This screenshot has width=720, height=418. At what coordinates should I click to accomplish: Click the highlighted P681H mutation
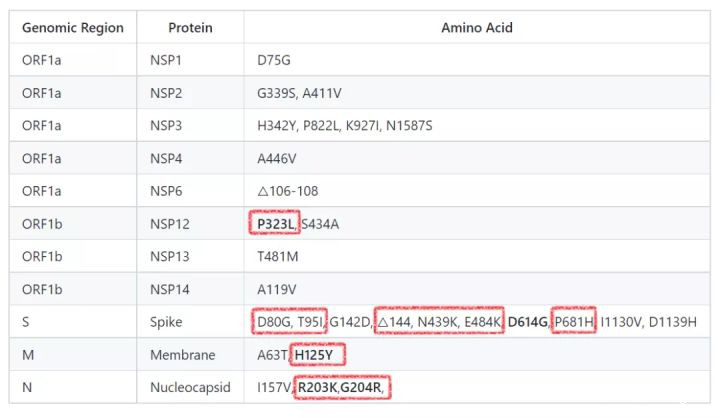point(575,322)
